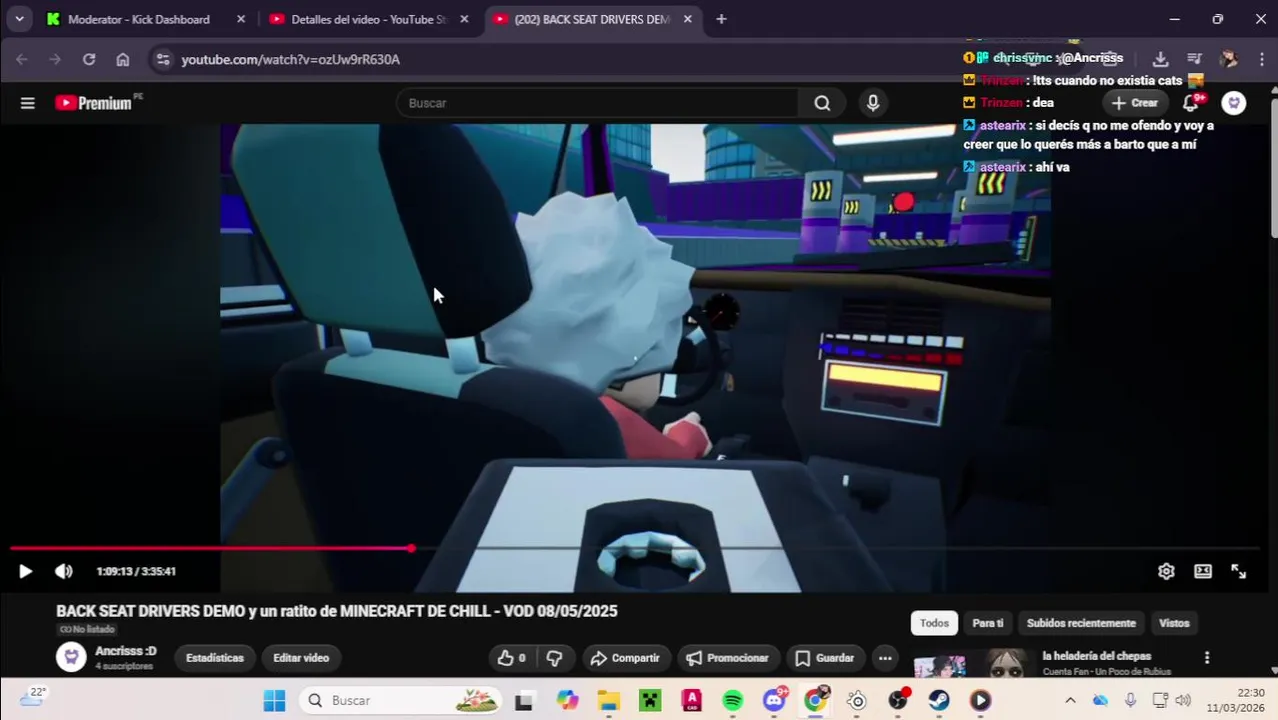Enter fullscreen mode
Screen dimensions: 1278x720
[x=1238, y=571]
